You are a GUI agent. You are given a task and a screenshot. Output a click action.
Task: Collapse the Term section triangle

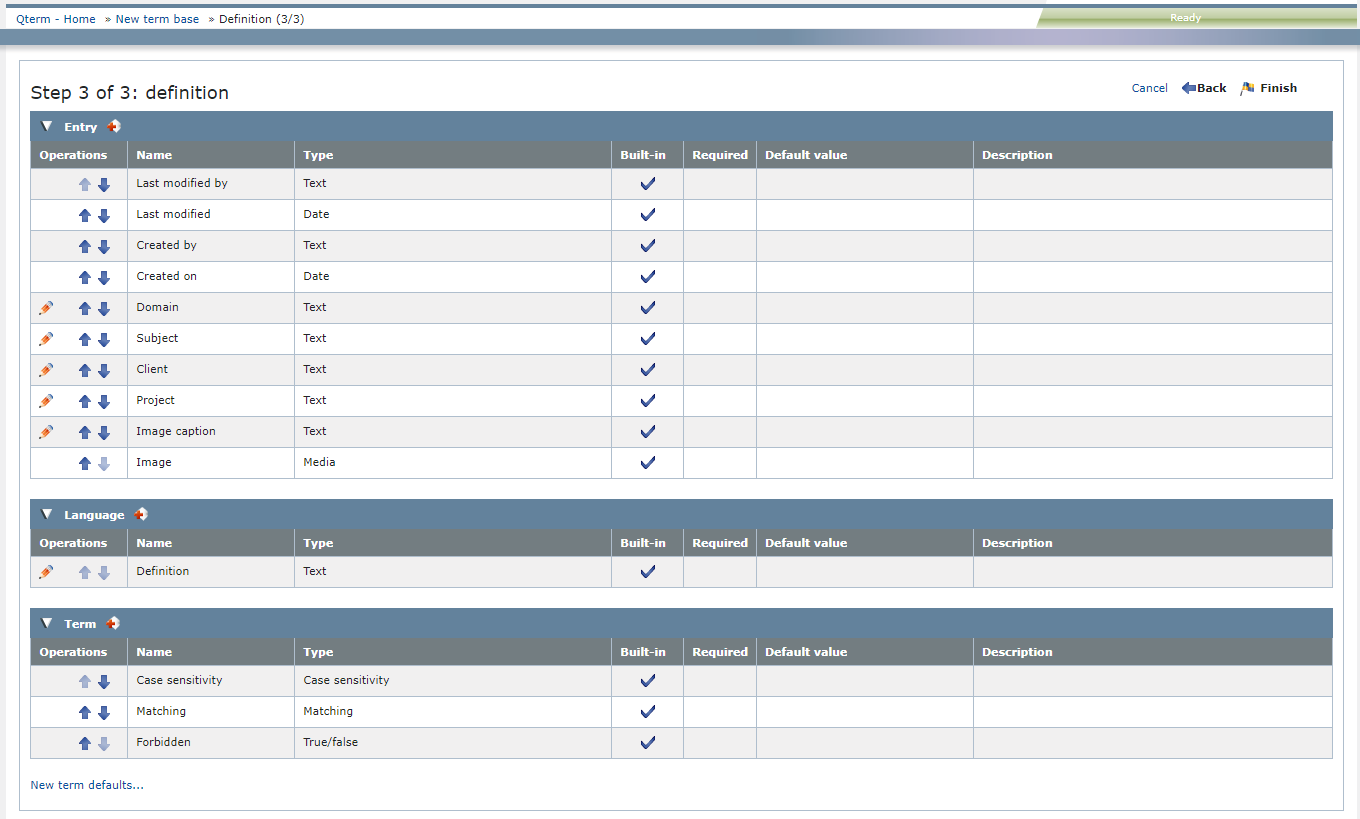pyautogui.click(x=46, y=622)
